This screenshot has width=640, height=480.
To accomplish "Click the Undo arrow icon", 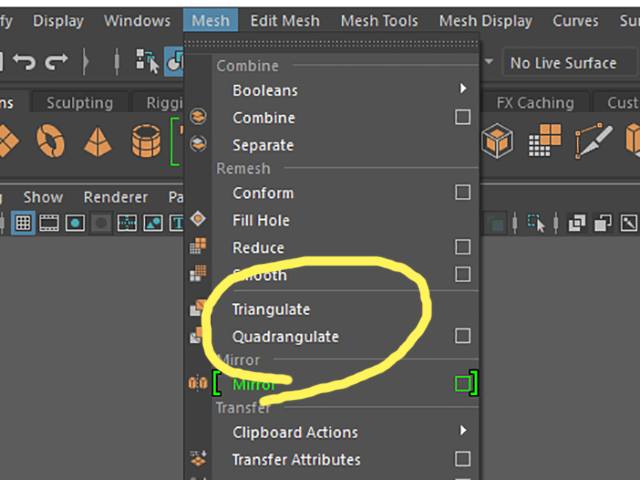I will pos(24,62).
